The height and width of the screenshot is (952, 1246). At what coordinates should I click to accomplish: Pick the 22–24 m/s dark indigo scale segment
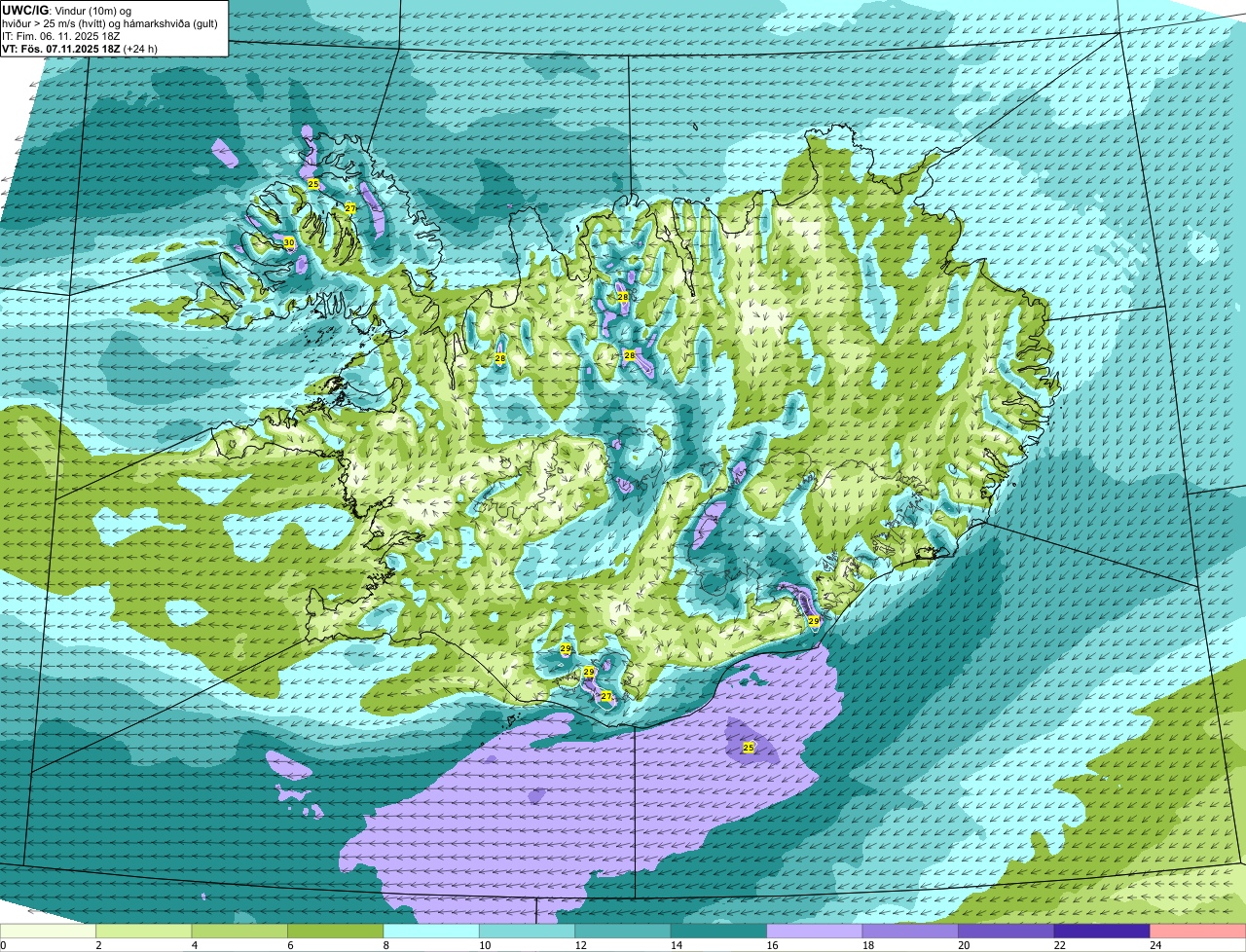(1102, 931)
